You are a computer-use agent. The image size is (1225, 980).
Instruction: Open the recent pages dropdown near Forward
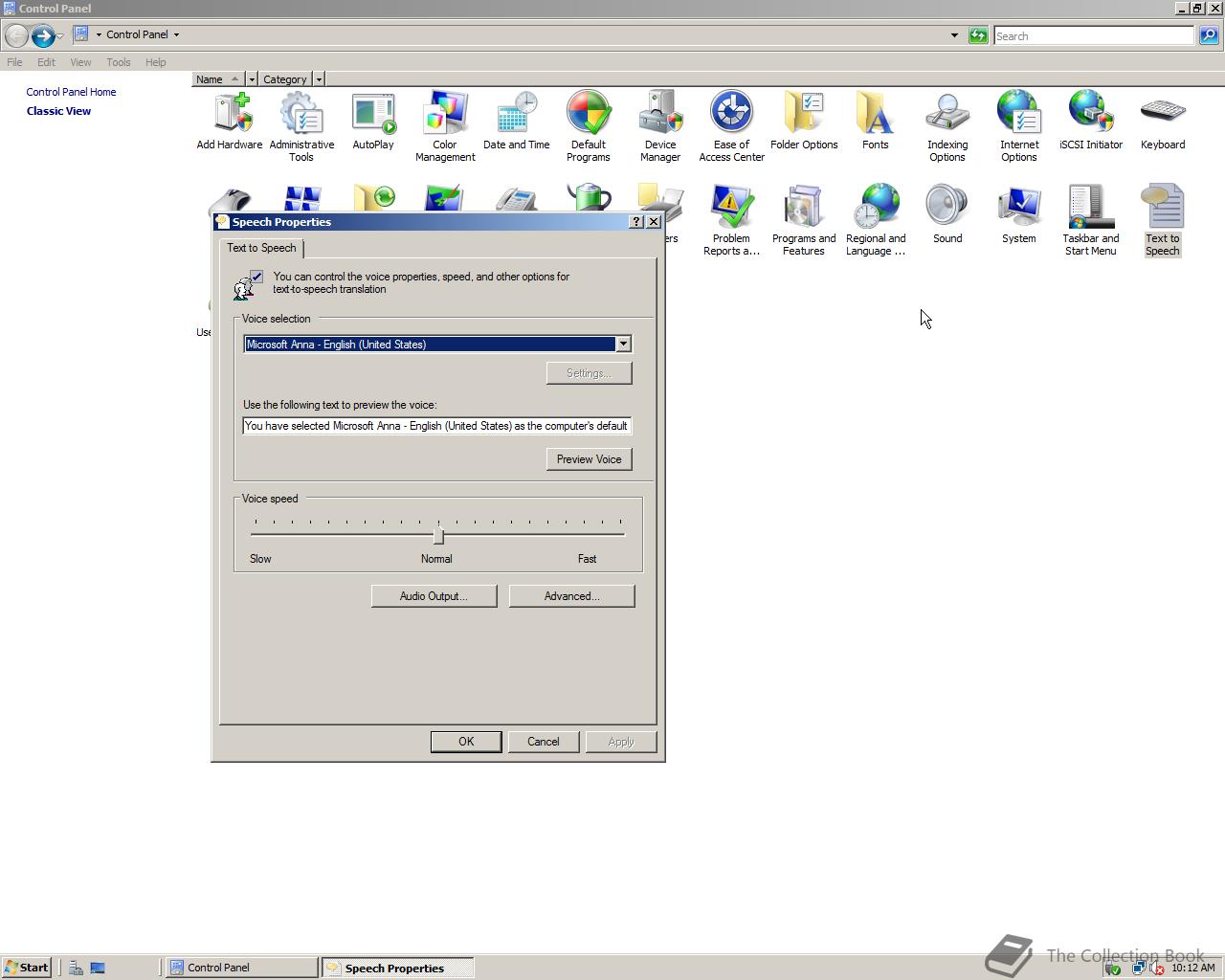60,36
